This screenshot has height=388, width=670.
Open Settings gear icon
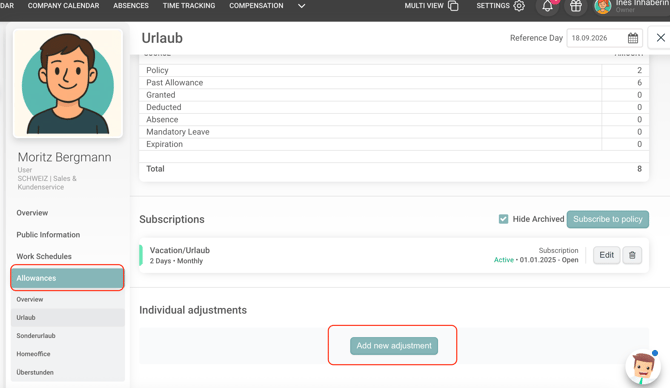tap(519, 6)
